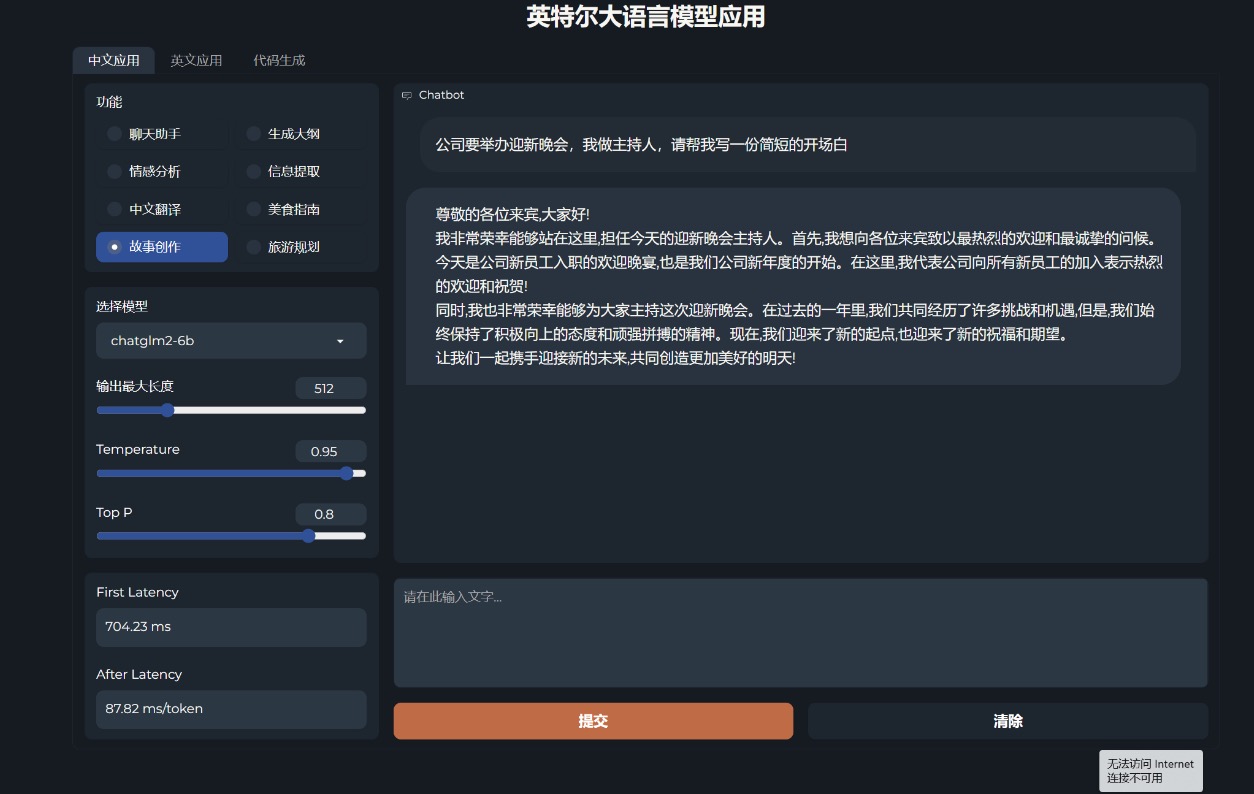Click the 清除 clear button

(x=1007, y=720)
